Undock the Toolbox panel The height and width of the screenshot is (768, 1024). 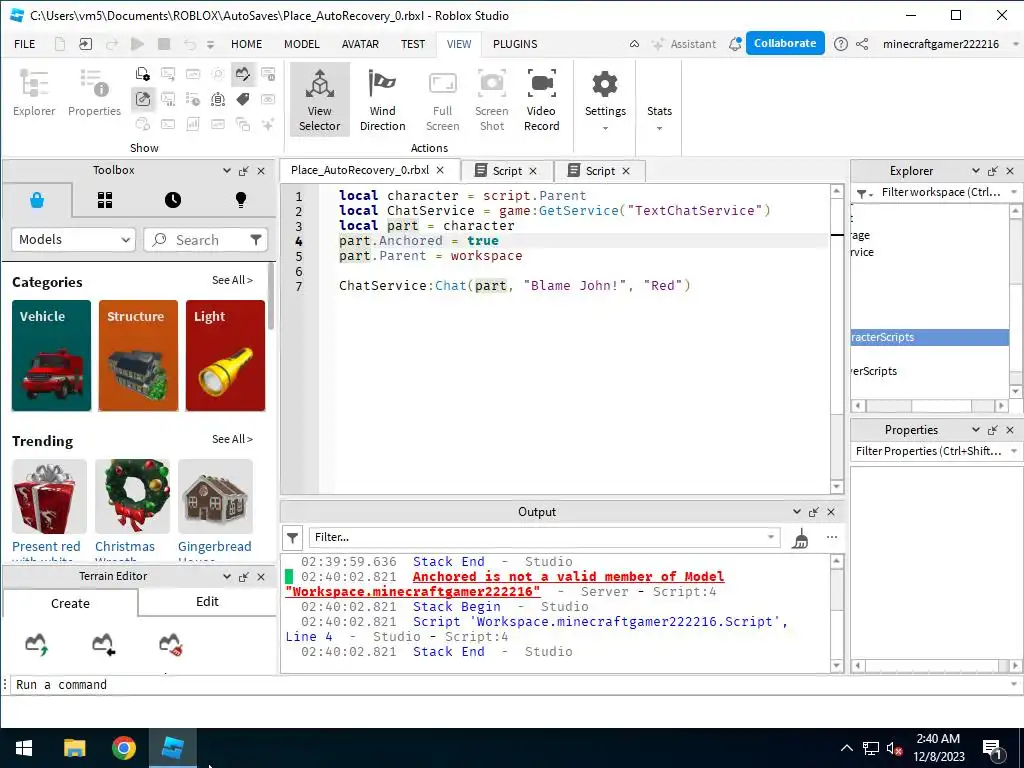point(244,170)
